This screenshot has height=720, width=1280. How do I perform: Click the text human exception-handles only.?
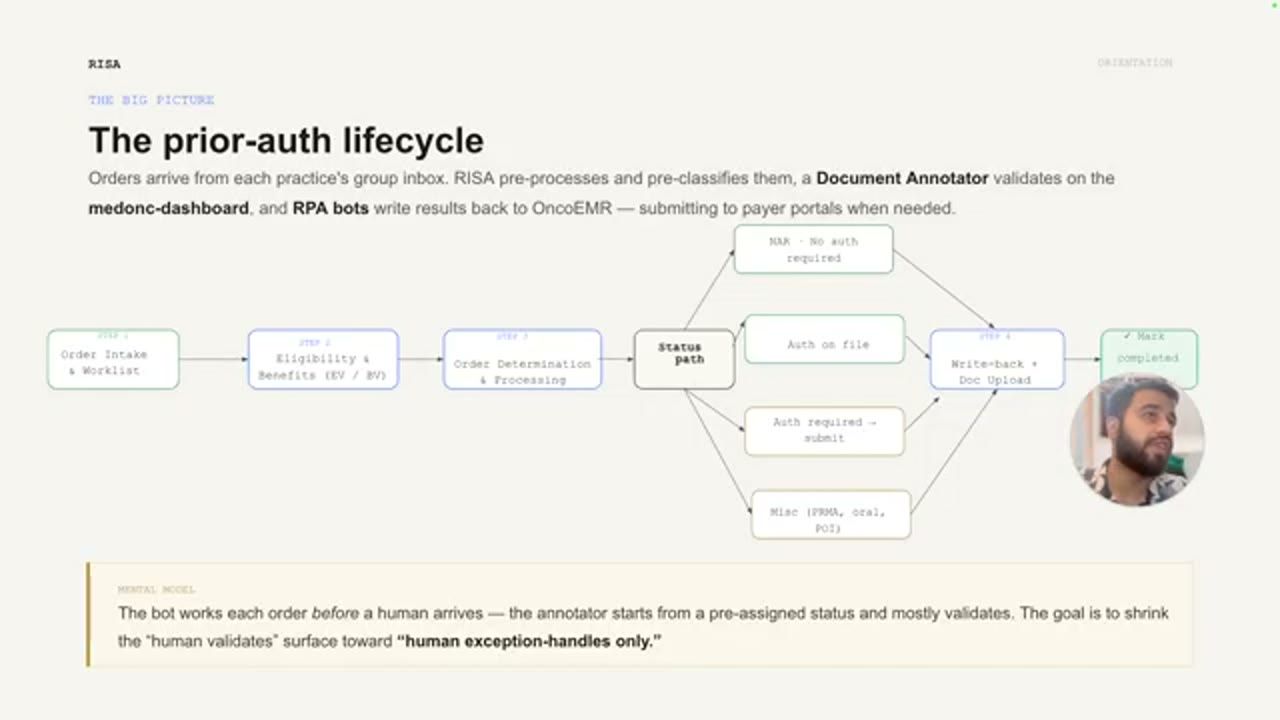[530, 641]
